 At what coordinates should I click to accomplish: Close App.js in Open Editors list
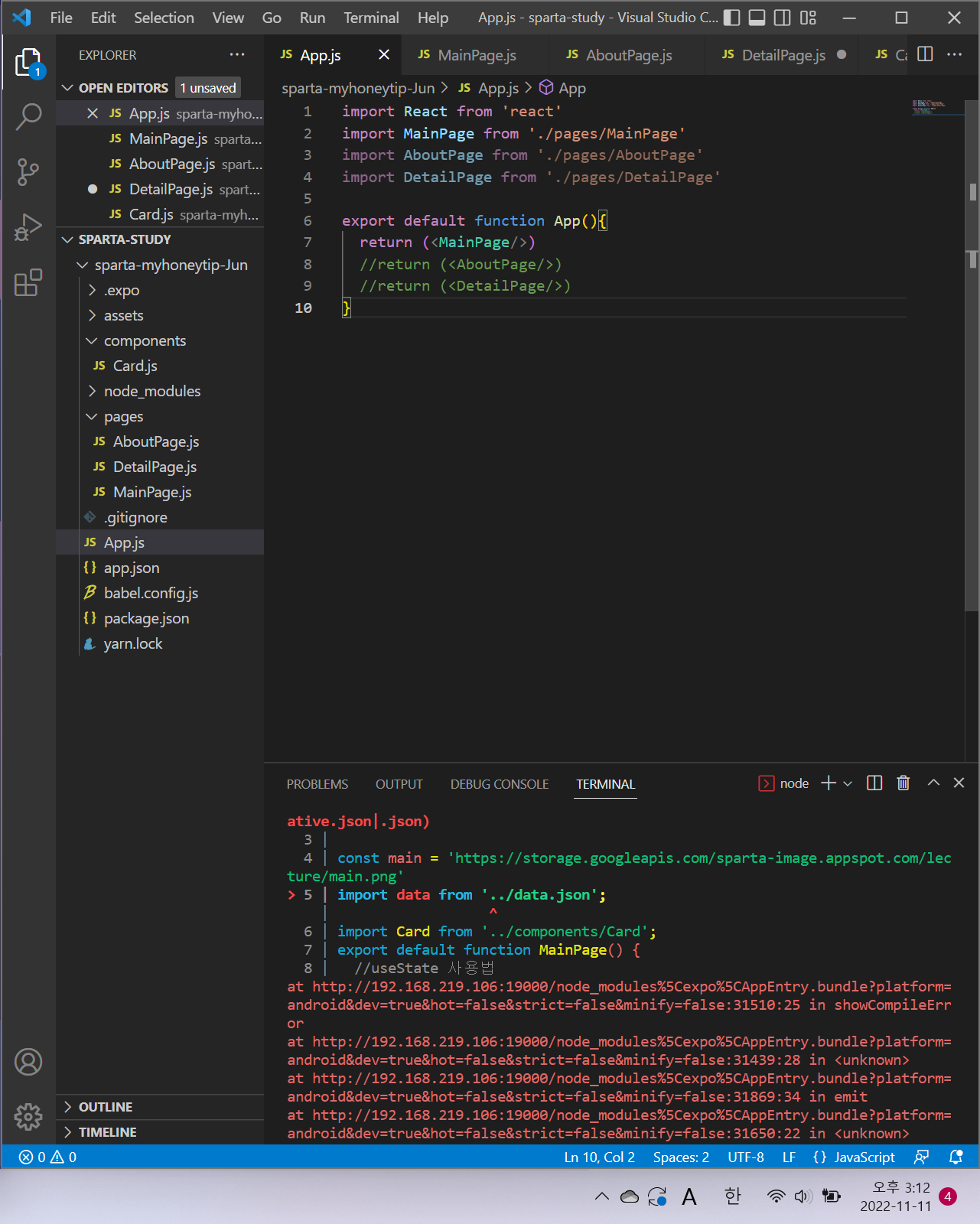pyautogui.click(x=93, y=113)
